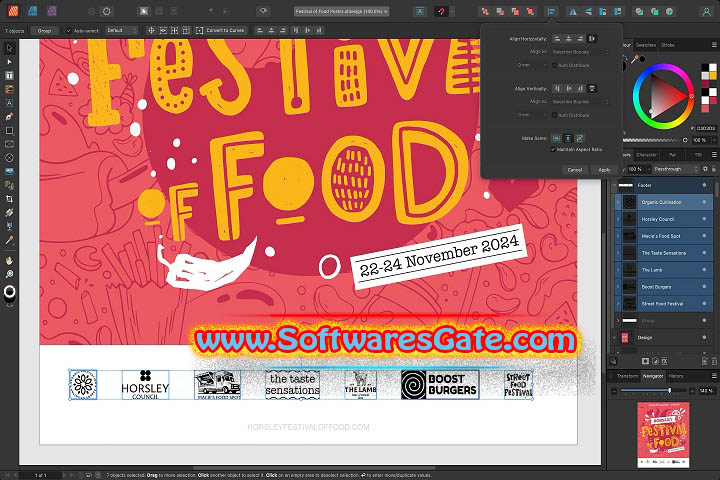Collapse the Design layer group
This screenshot has width=720, height=480.
pos(614,337)
